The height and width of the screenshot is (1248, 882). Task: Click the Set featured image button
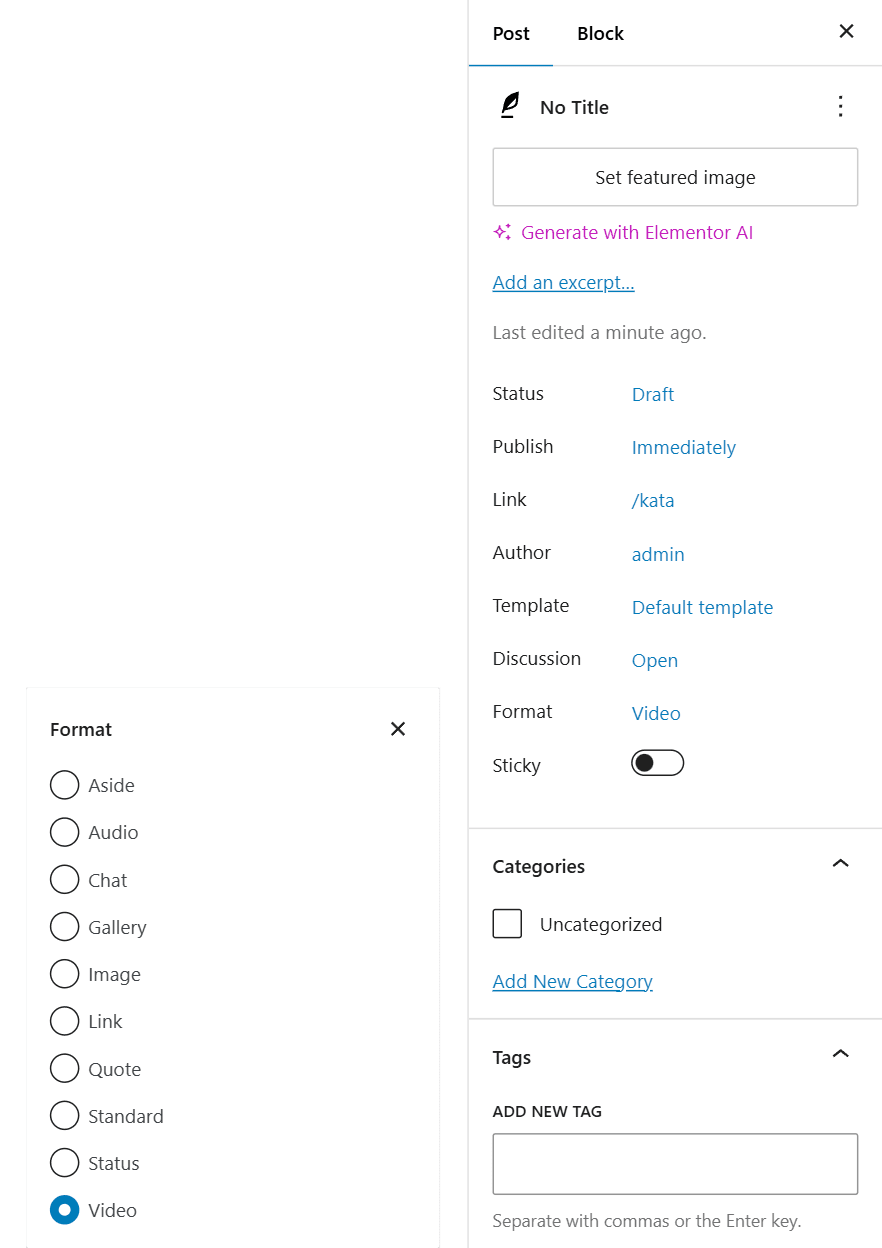(x=675, y=177)
